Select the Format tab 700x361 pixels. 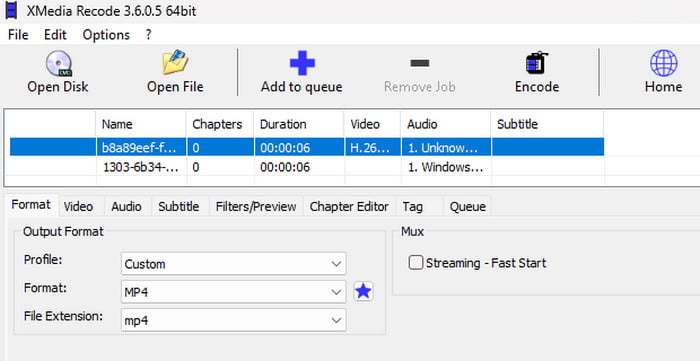(x=31, y=205)
